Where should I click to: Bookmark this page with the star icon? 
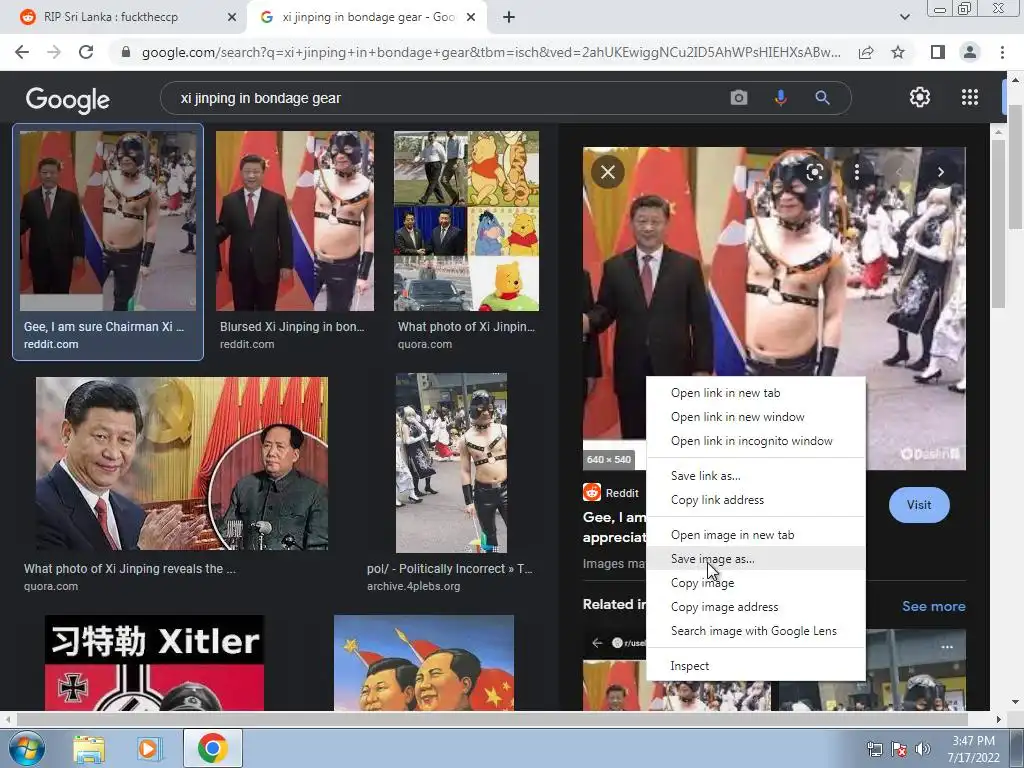click(898, 52)
